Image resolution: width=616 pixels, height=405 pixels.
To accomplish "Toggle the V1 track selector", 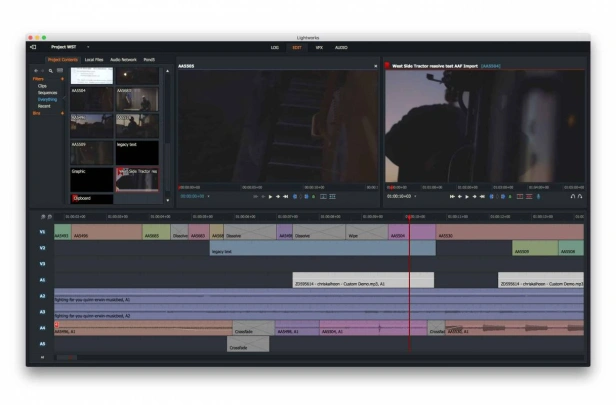I will 42,232.
